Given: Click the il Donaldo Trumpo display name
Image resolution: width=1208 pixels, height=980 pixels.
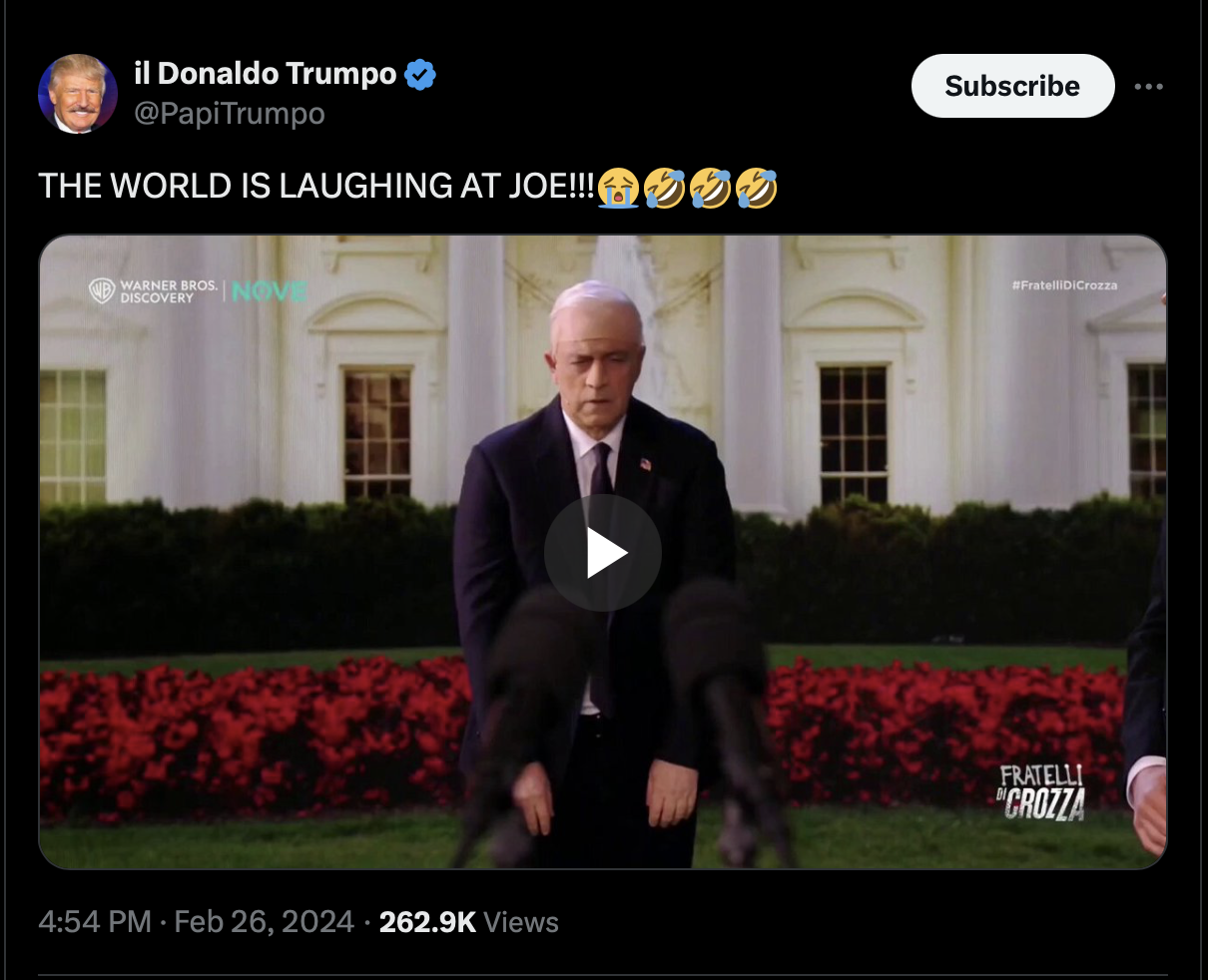Looking at the screenshot, I should tap(266, 74).
